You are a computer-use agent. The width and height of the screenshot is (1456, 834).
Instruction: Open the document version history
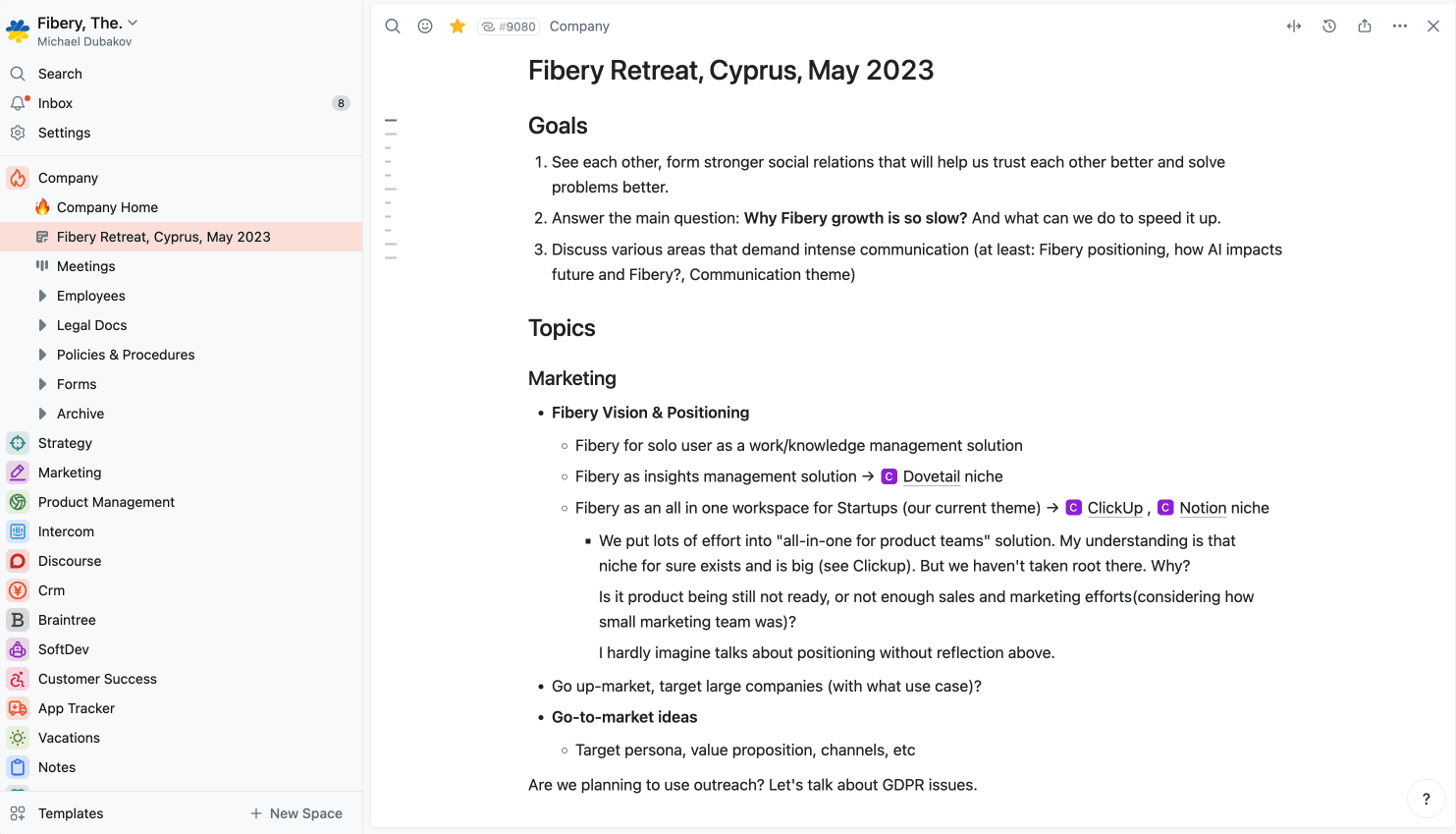[x=1329, y=26]
